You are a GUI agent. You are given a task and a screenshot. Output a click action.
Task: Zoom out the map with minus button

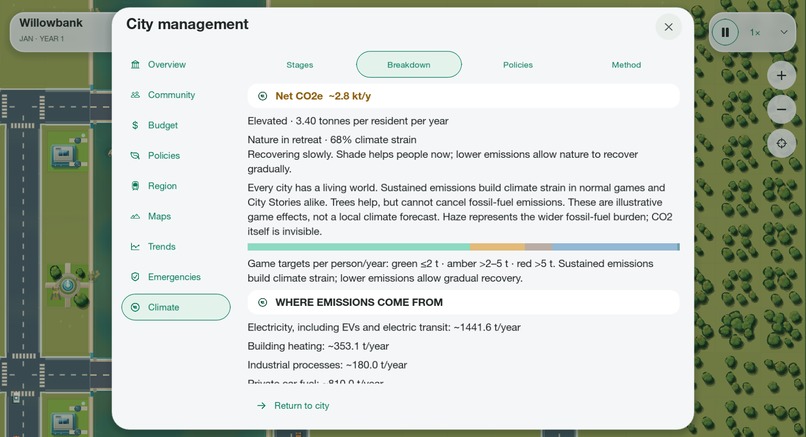click(x=781, y=110)
